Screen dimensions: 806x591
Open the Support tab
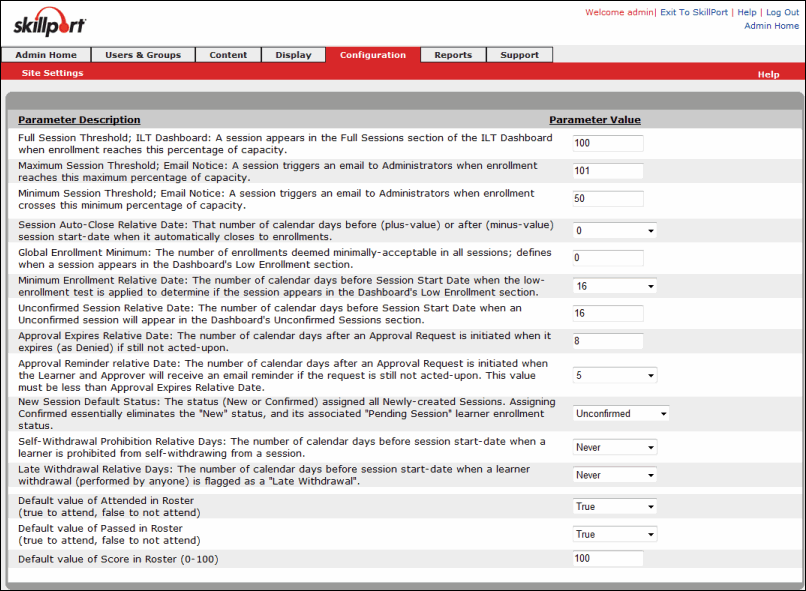coord(519,55)
